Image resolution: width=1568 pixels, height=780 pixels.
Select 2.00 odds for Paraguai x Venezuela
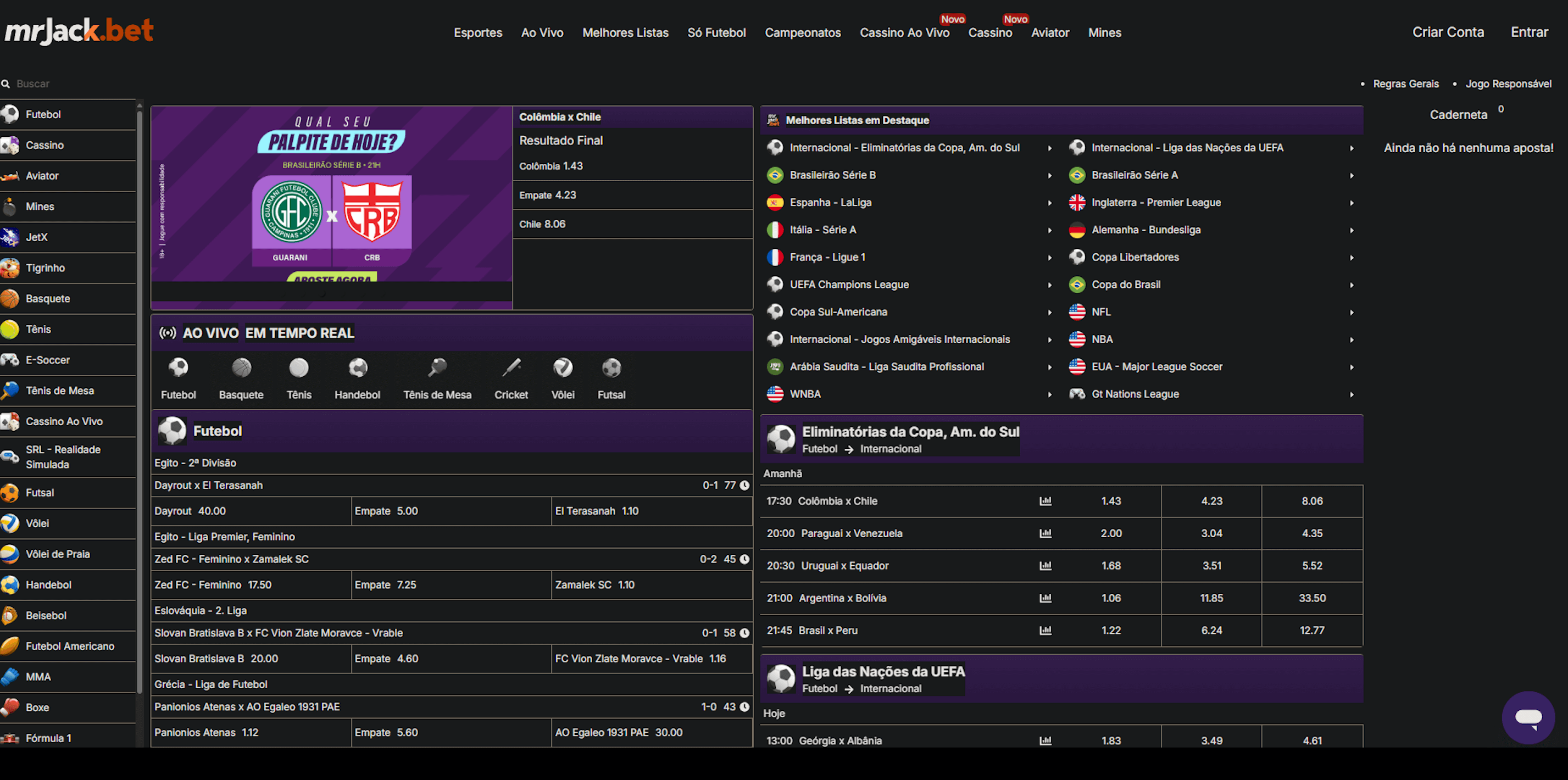coord(1111,533)
